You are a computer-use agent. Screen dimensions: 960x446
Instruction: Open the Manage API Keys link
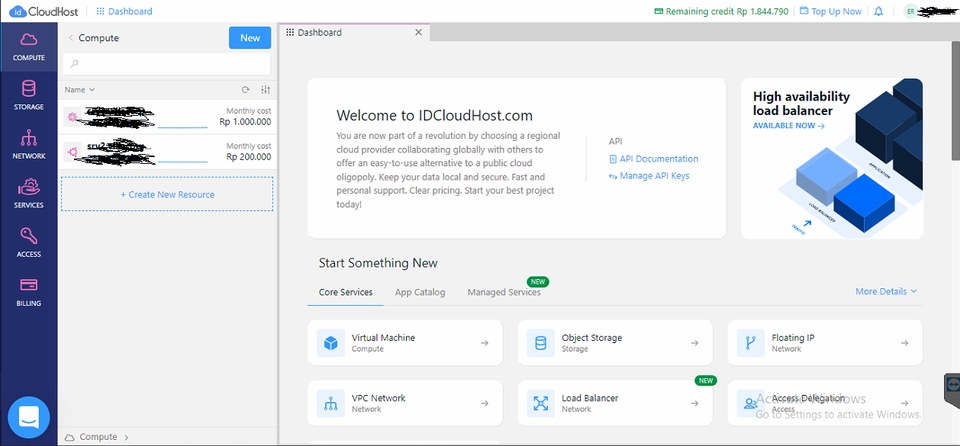pyautogui.click(x=649, y=176)
